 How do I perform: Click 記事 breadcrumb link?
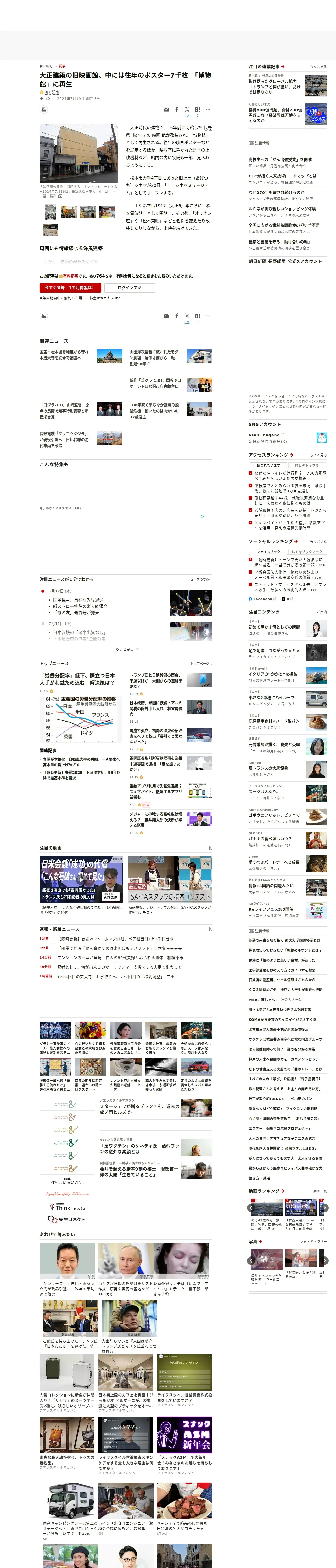pyautogui.click(x=62, y=66)
